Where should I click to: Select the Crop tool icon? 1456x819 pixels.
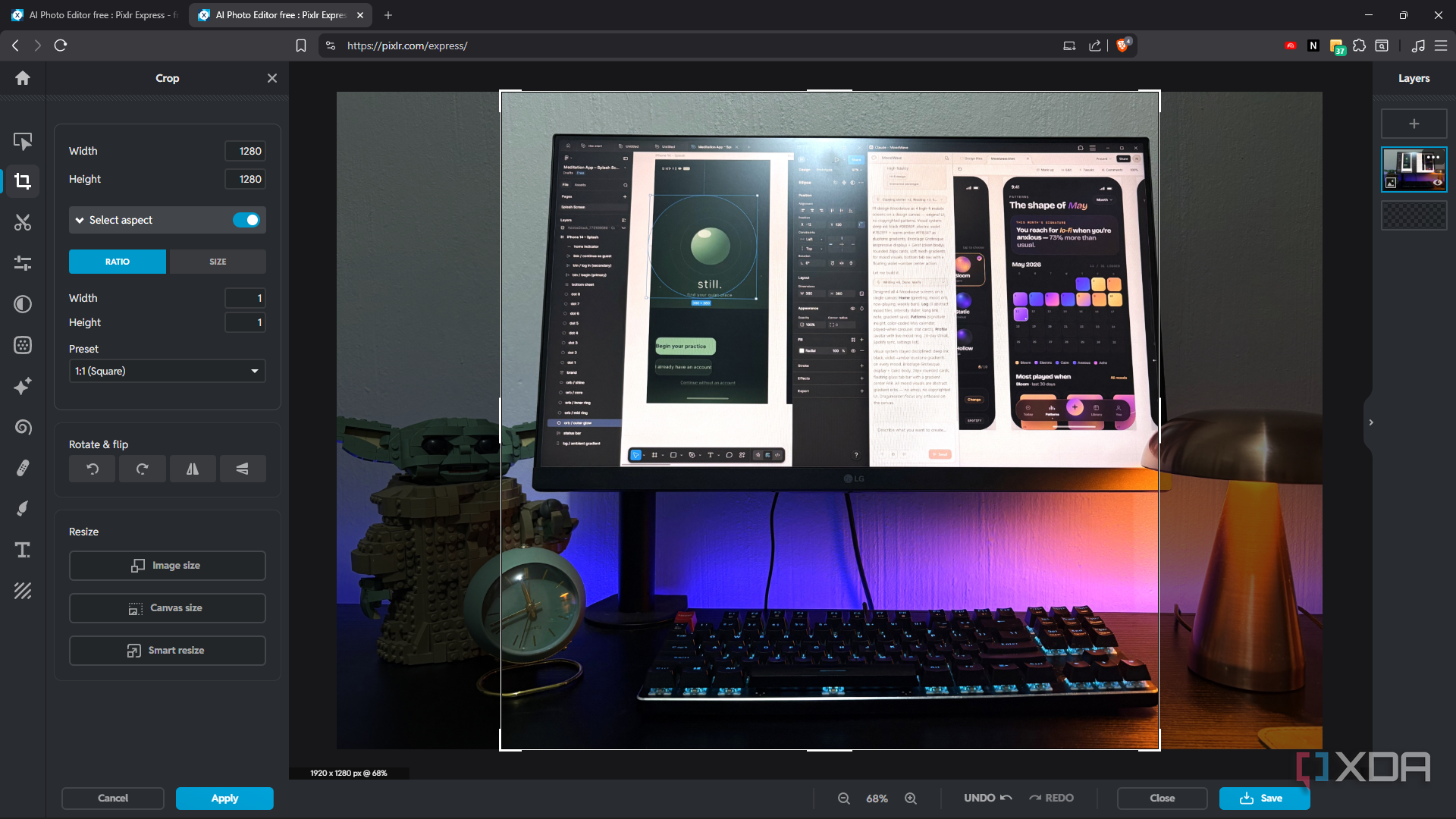pos(23,180)
